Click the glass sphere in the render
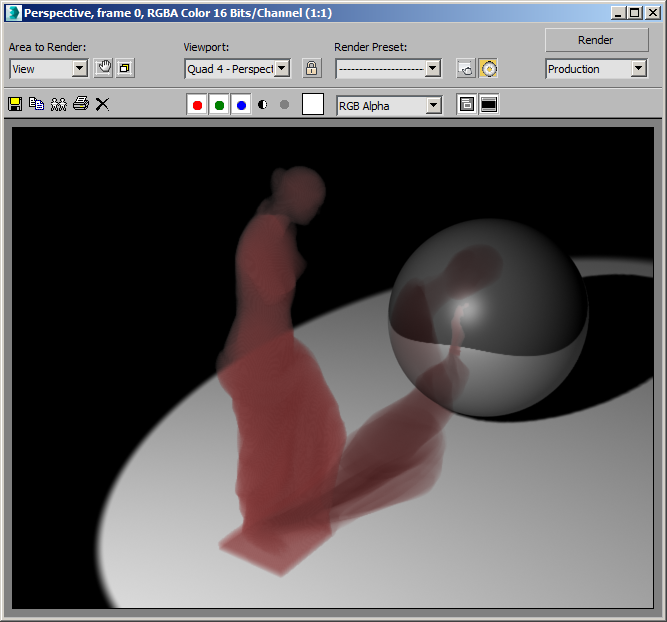The image size is (667, 622). pyautogui.click(x=488, y=318)
